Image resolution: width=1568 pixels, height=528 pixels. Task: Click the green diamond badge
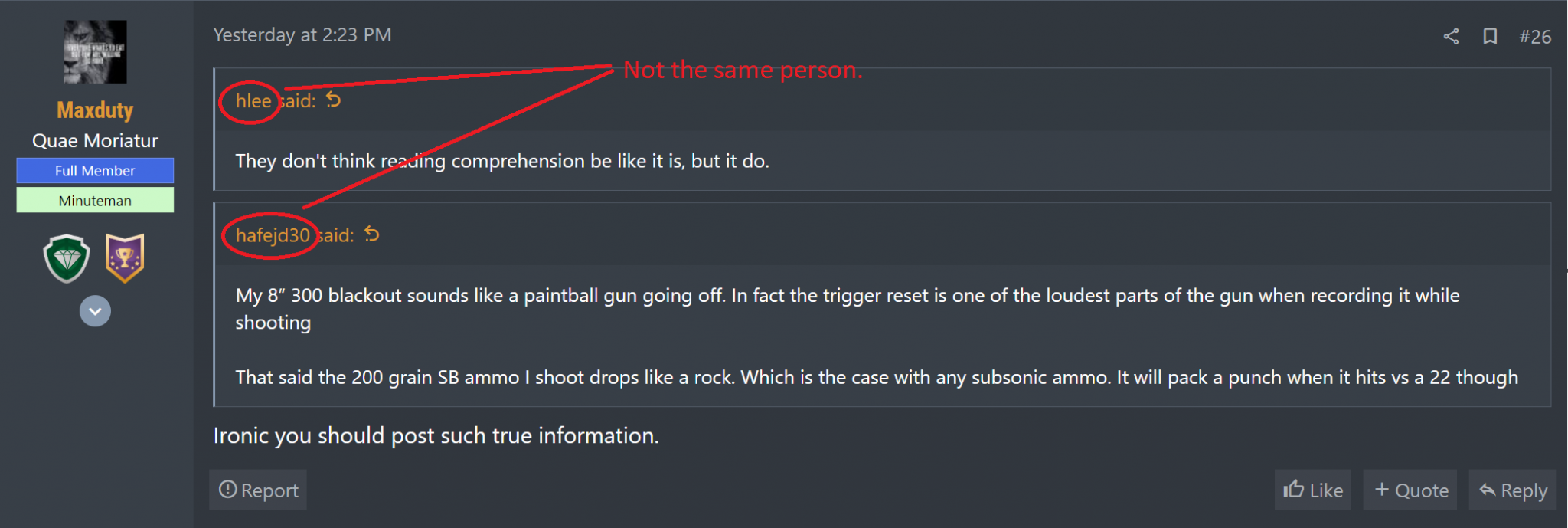[x=67, y=258]
